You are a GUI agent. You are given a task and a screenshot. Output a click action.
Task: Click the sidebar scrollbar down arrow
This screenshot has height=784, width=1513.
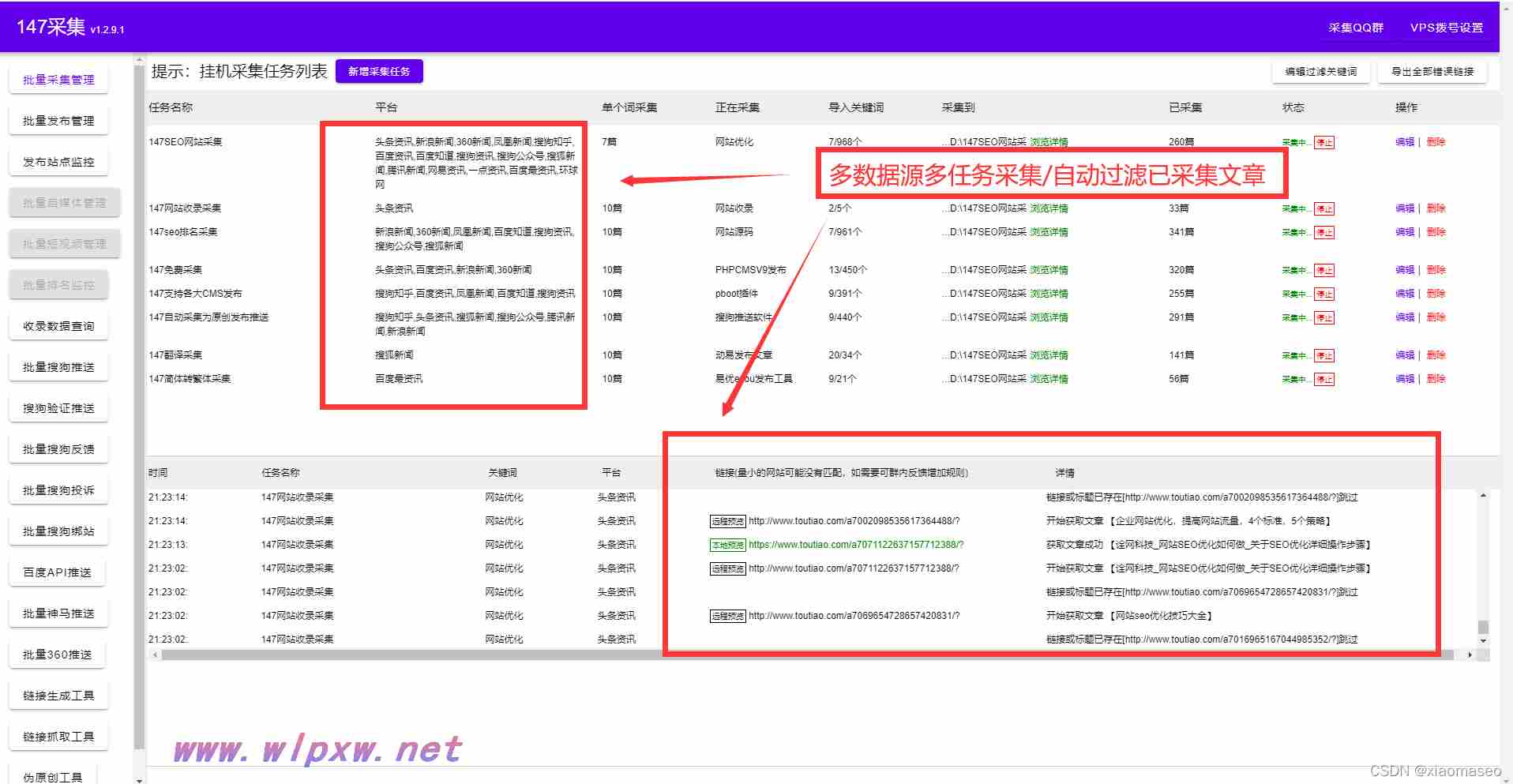click(140, 779)
